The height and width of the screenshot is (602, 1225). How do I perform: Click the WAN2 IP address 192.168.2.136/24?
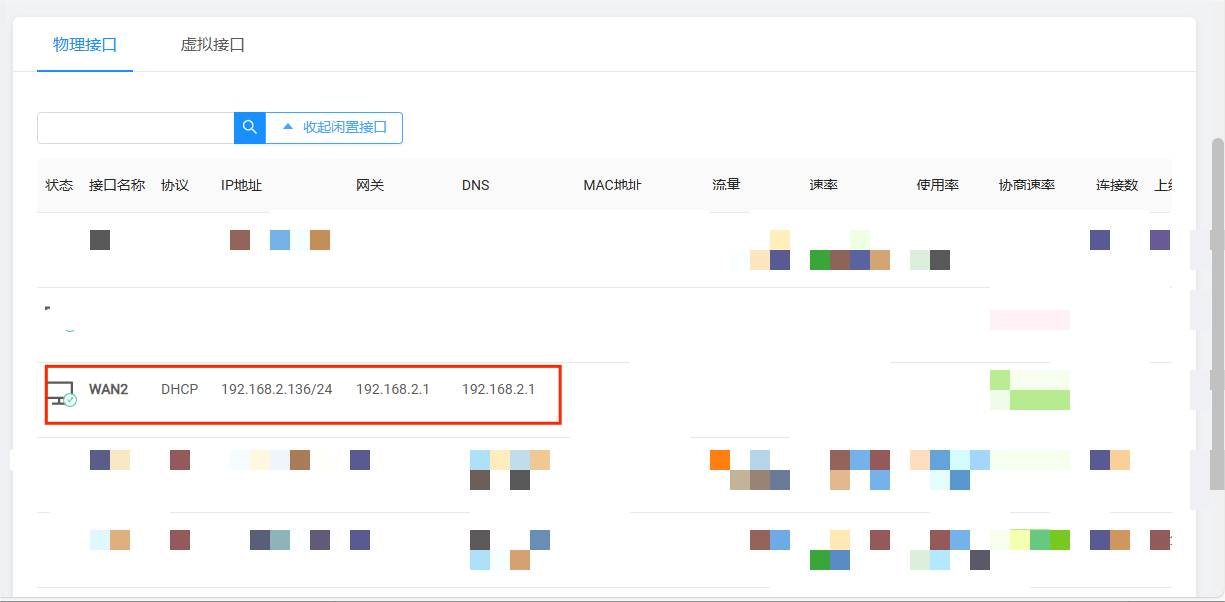click(276, 389)
